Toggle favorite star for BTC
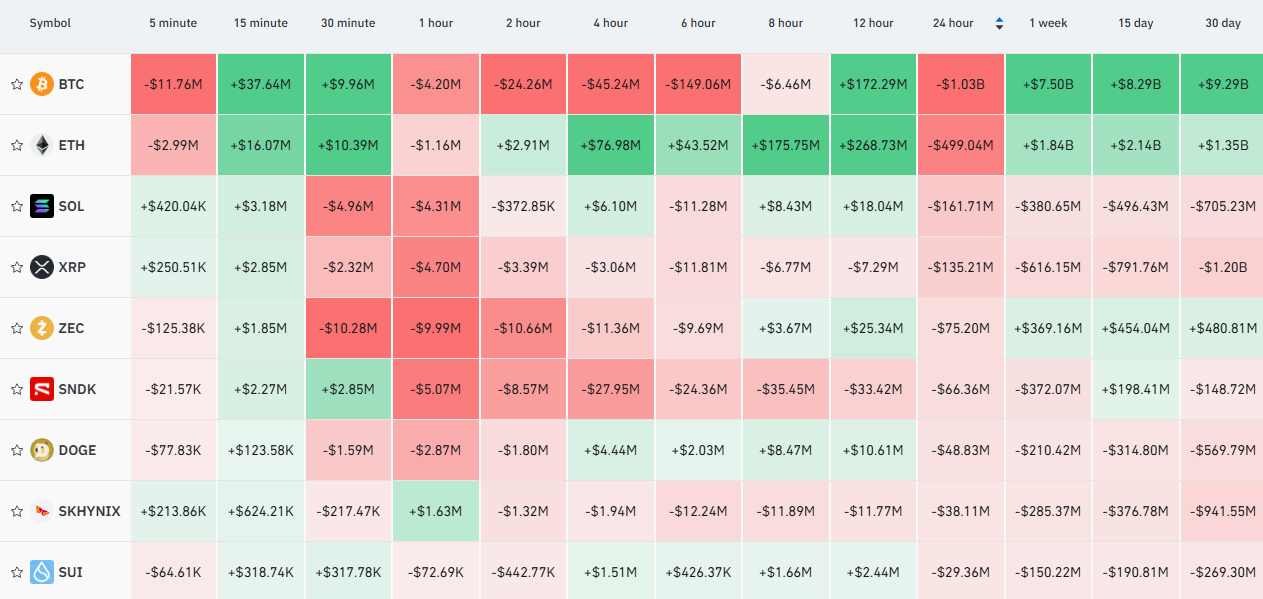The height and width of the screenshot is (599, 1263). coord(17,85)
